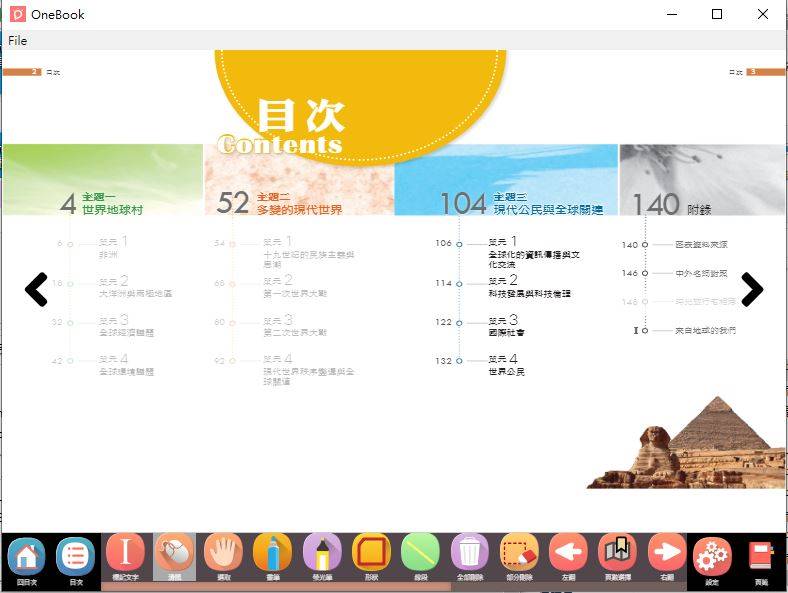Click the right arrow page-turn toolbar icon
This screenshot has width=788, height=593.
(667, 552)
